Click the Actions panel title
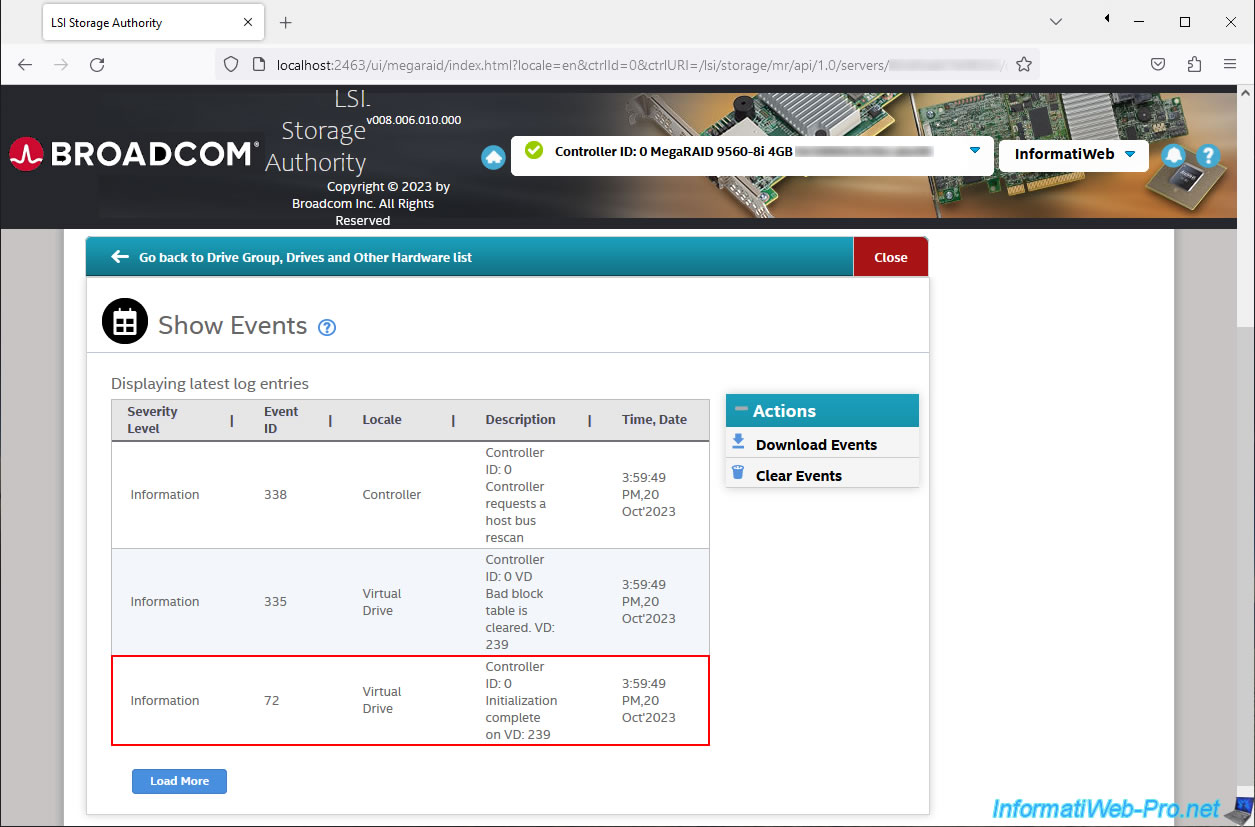The image size is (1255, 827). pyautogui.click(x=784, y=411)
